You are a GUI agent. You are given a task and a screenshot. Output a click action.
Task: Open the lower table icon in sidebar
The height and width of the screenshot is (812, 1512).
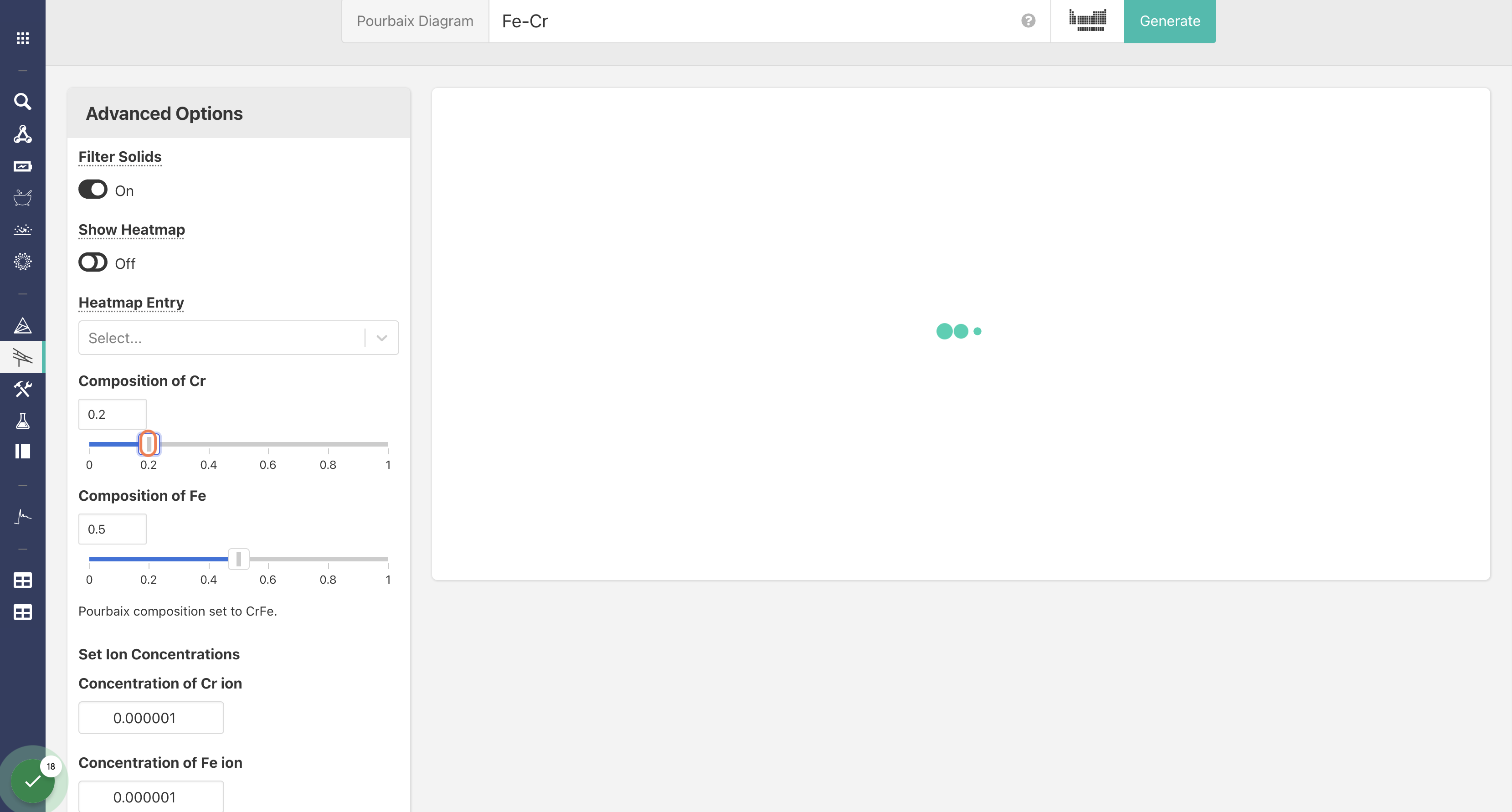pyautogui.click(x=22, y=612)
